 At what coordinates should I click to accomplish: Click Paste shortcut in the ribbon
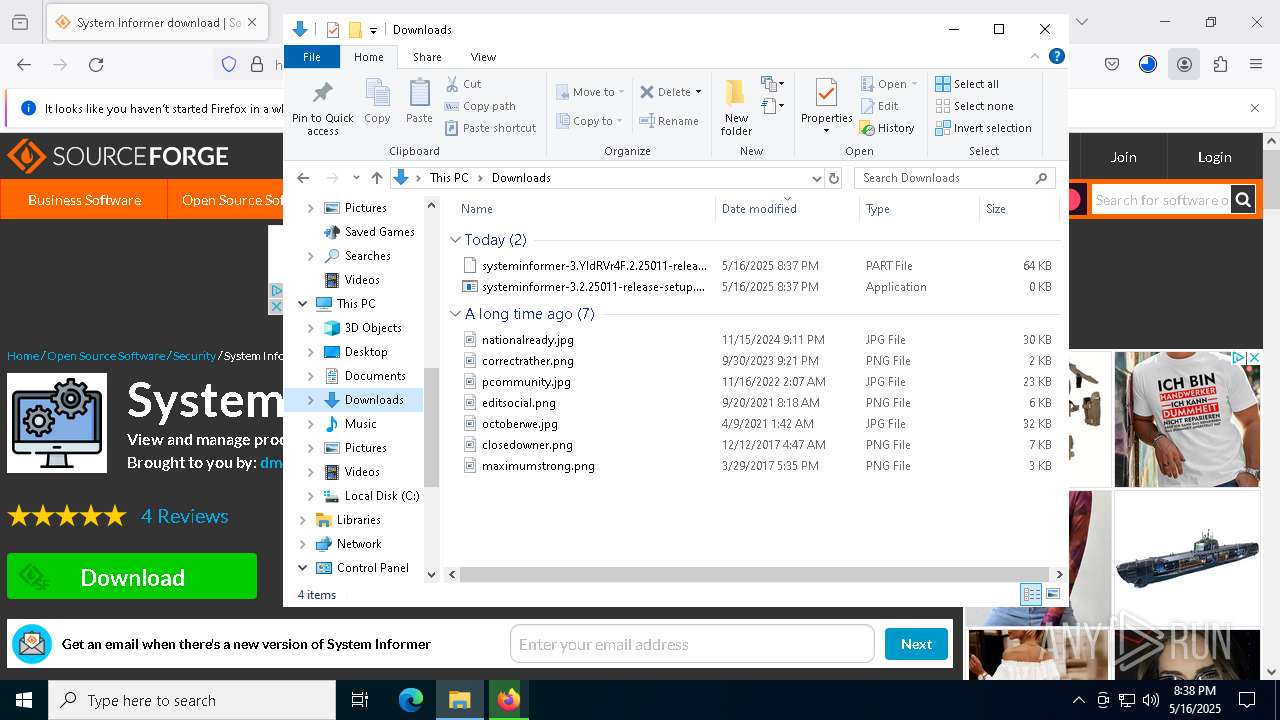pos(490,128)
